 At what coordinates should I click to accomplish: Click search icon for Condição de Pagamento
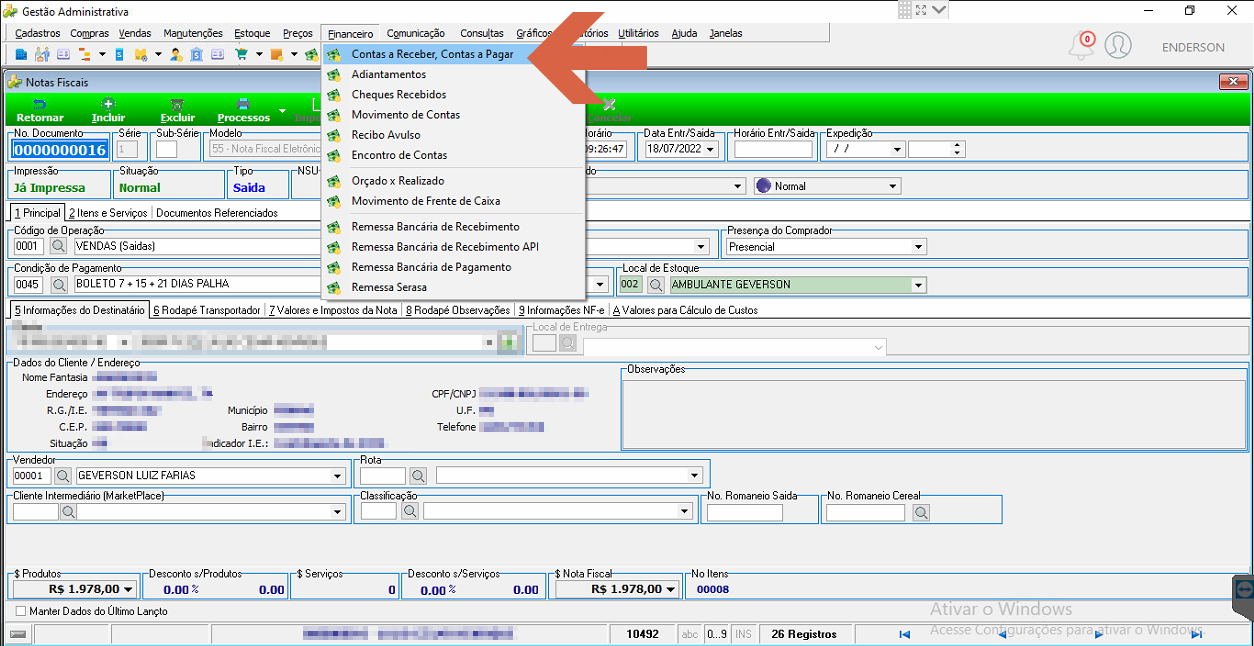(58, 284)
